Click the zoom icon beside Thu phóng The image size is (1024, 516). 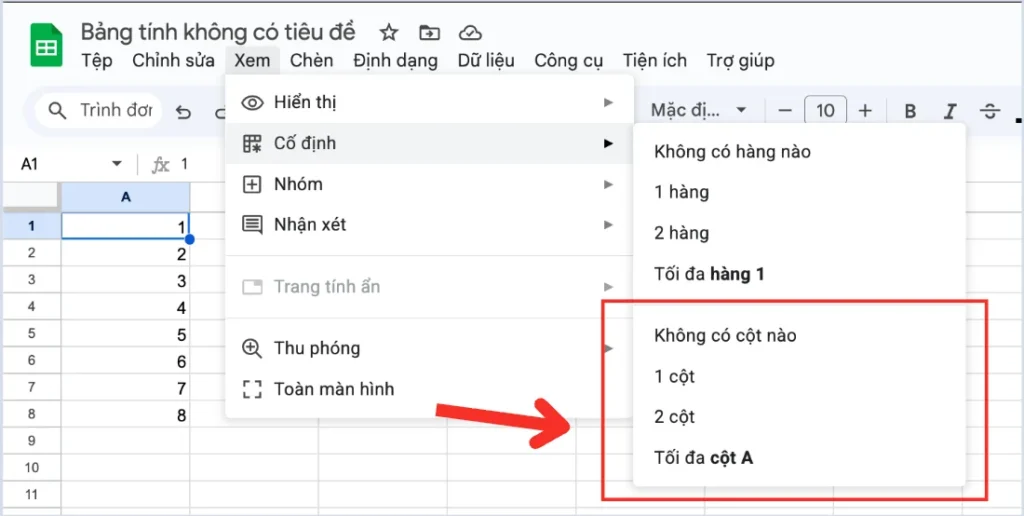tap(252, 348)
